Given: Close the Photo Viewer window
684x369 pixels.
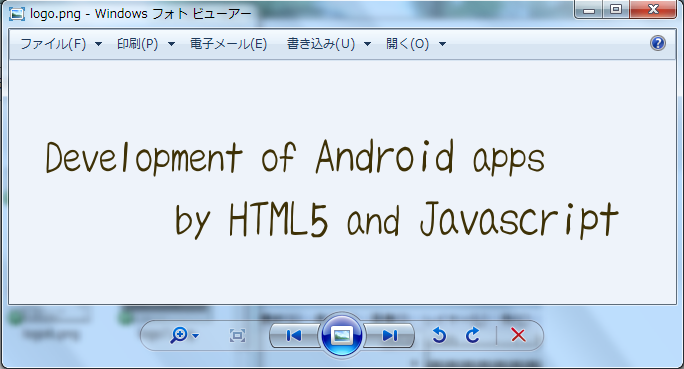Looking at the screenshot, I should coord(653,10).
